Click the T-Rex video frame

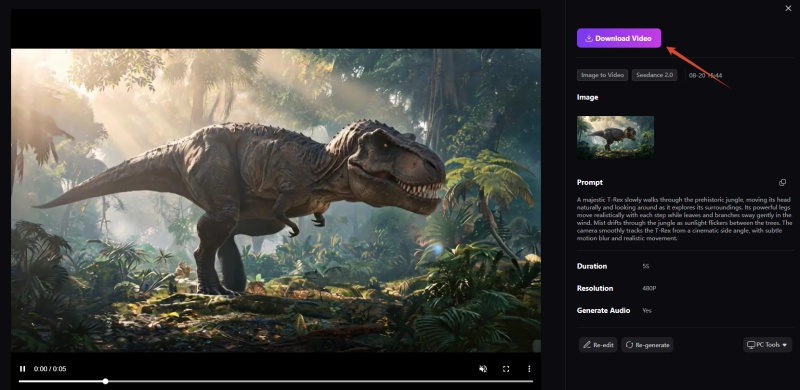pyautogui.click(x=276, y=200)
